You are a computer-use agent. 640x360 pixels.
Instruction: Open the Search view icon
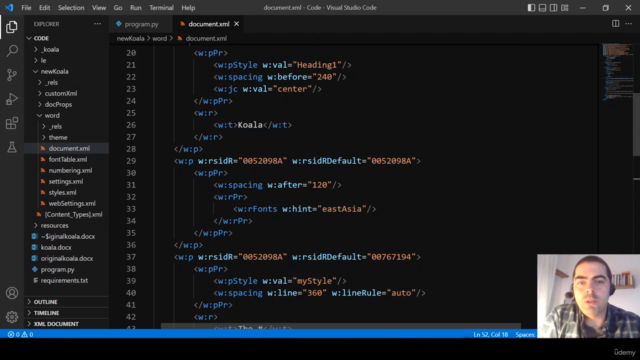(12, 51)
